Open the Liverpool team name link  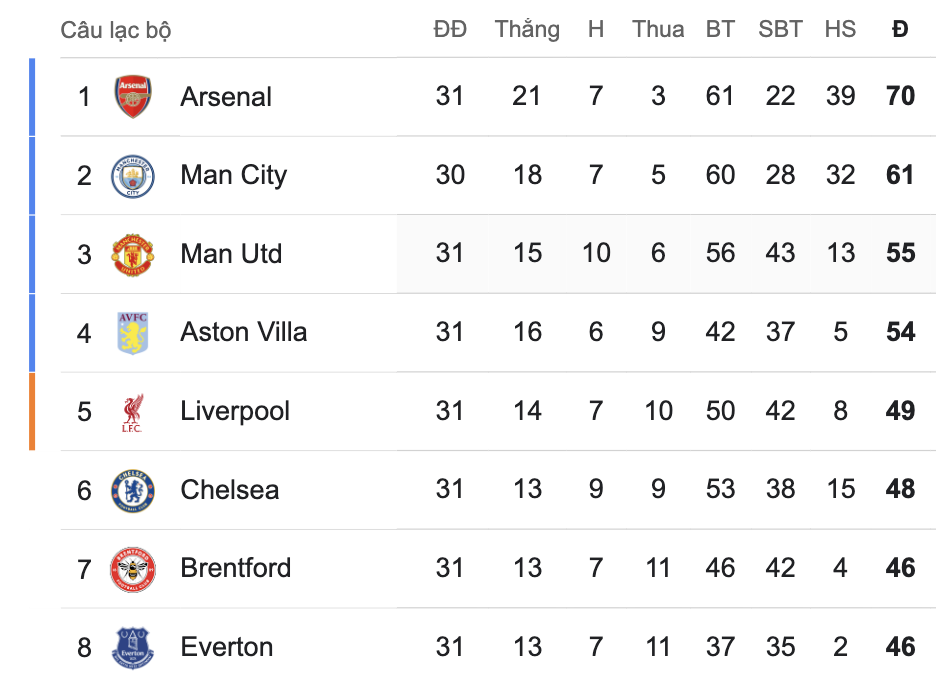tap(235, 411)
